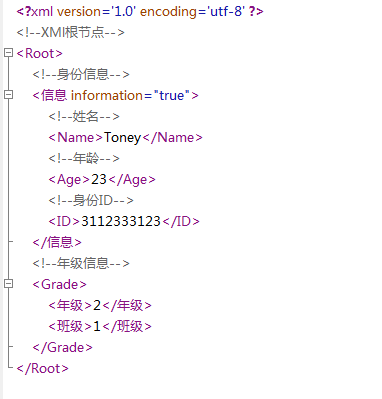
Task: Click the comment XMl根节点
Action: click(70, 33)
